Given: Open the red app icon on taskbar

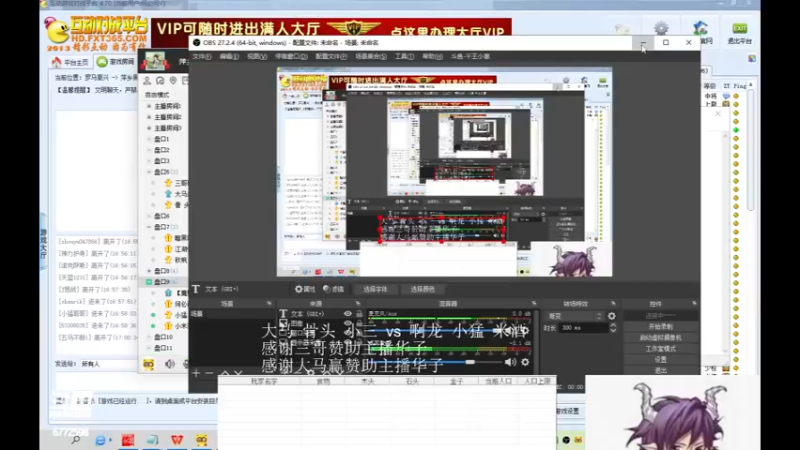Looking at the screenshot, I should point(128,440).
